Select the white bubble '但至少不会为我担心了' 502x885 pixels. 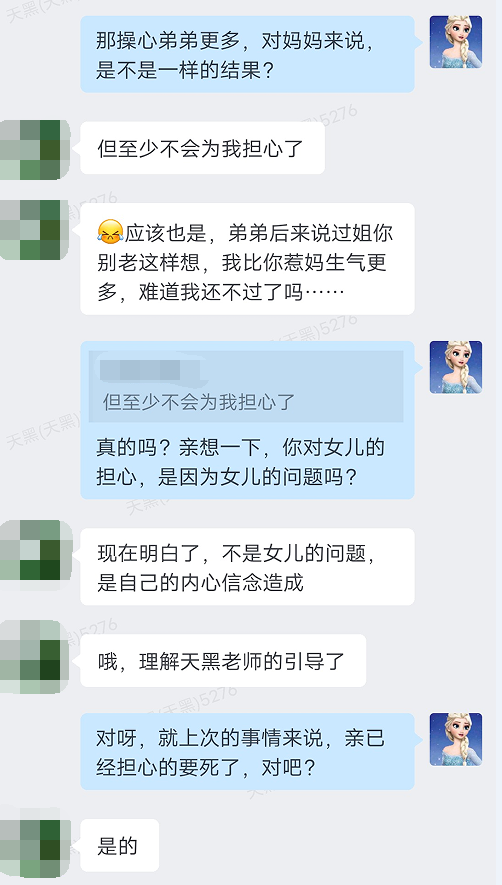click(x=202, y=148)
